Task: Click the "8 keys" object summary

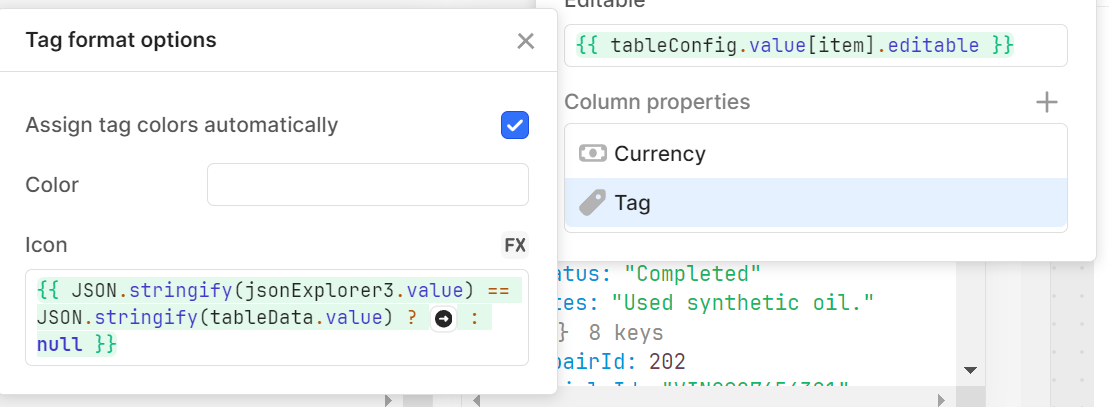Action: (x=626, y=333)
